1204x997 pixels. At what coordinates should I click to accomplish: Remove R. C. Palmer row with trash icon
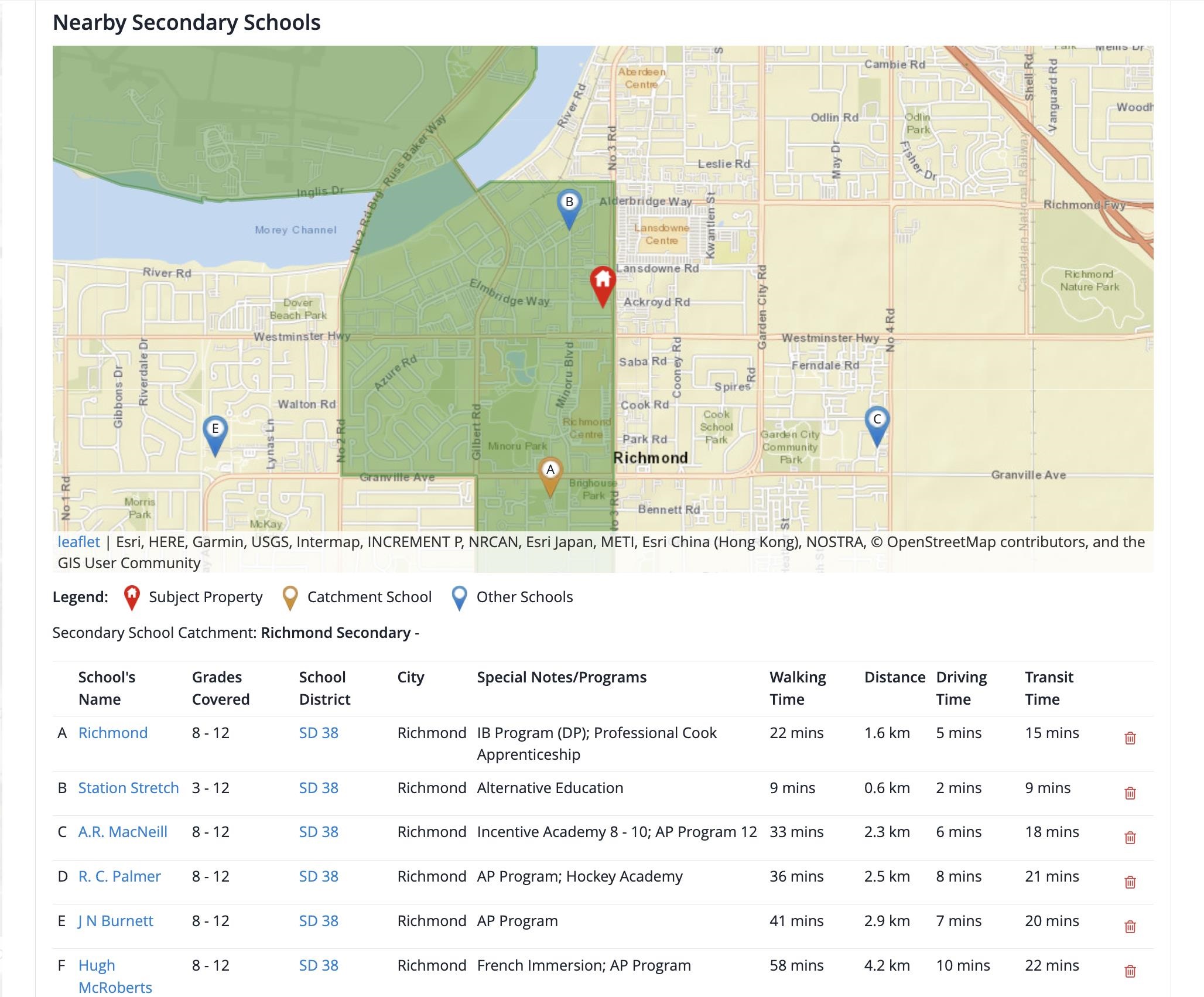(x=1130, y=882)
